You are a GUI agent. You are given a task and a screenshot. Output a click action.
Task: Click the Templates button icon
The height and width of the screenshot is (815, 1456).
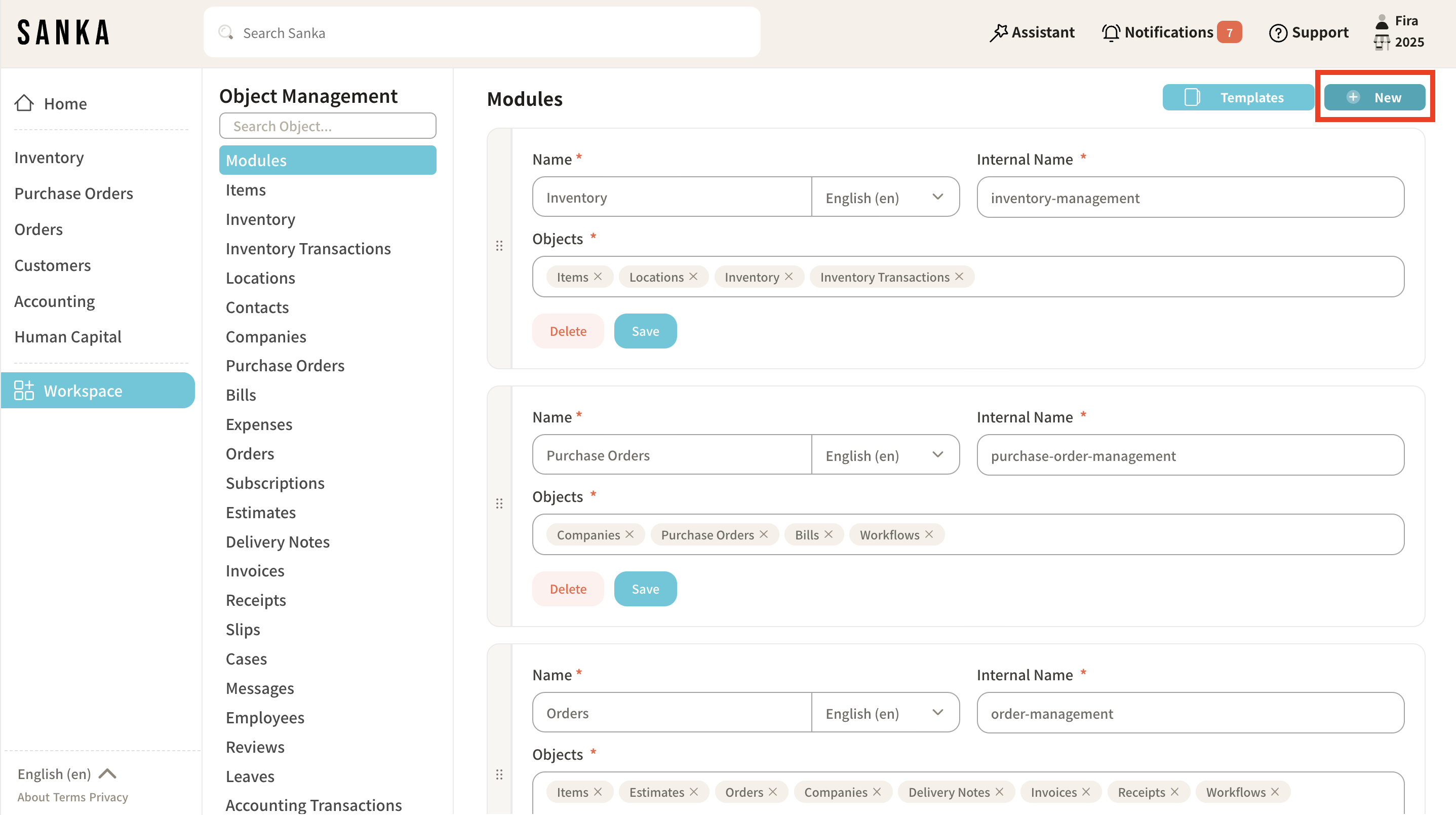1192,97
